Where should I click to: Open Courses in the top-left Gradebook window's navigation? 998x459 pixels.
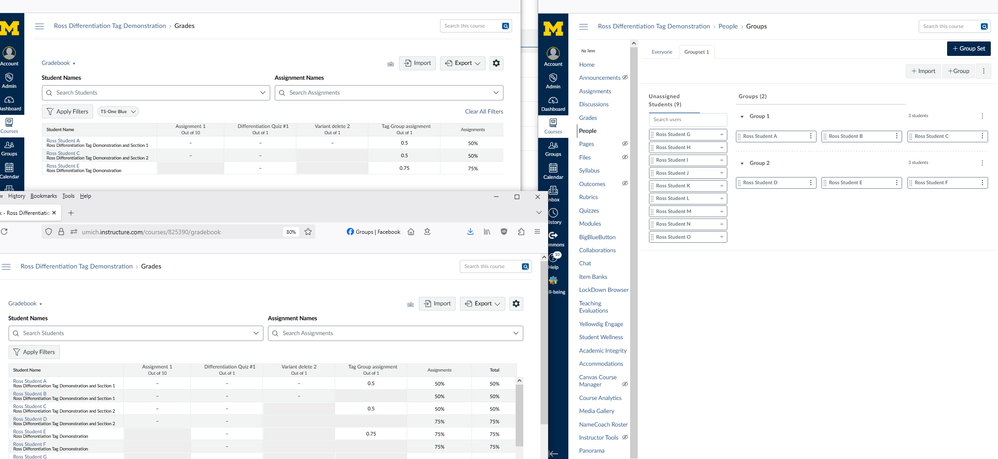point(9,125)
